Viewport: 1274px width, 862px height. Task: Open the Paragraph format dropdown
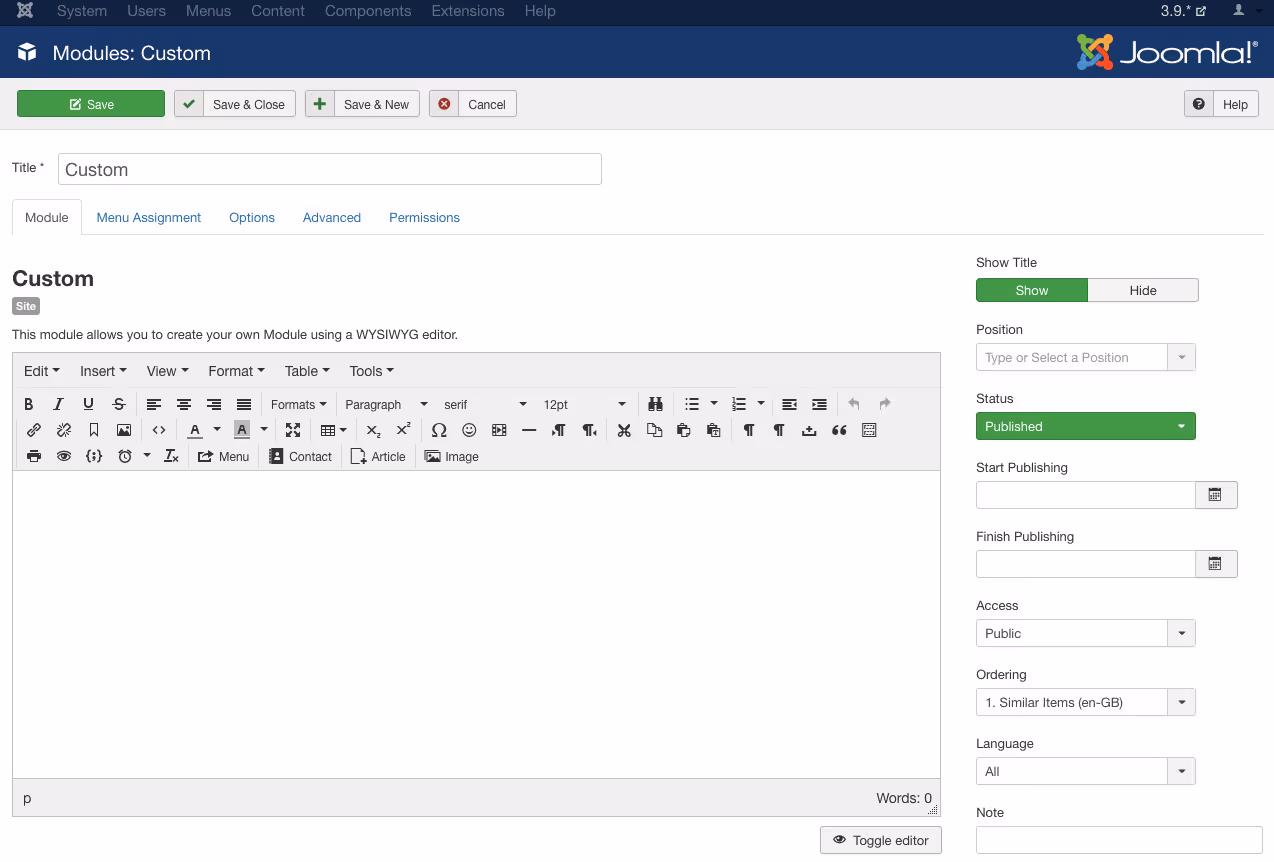385,404
